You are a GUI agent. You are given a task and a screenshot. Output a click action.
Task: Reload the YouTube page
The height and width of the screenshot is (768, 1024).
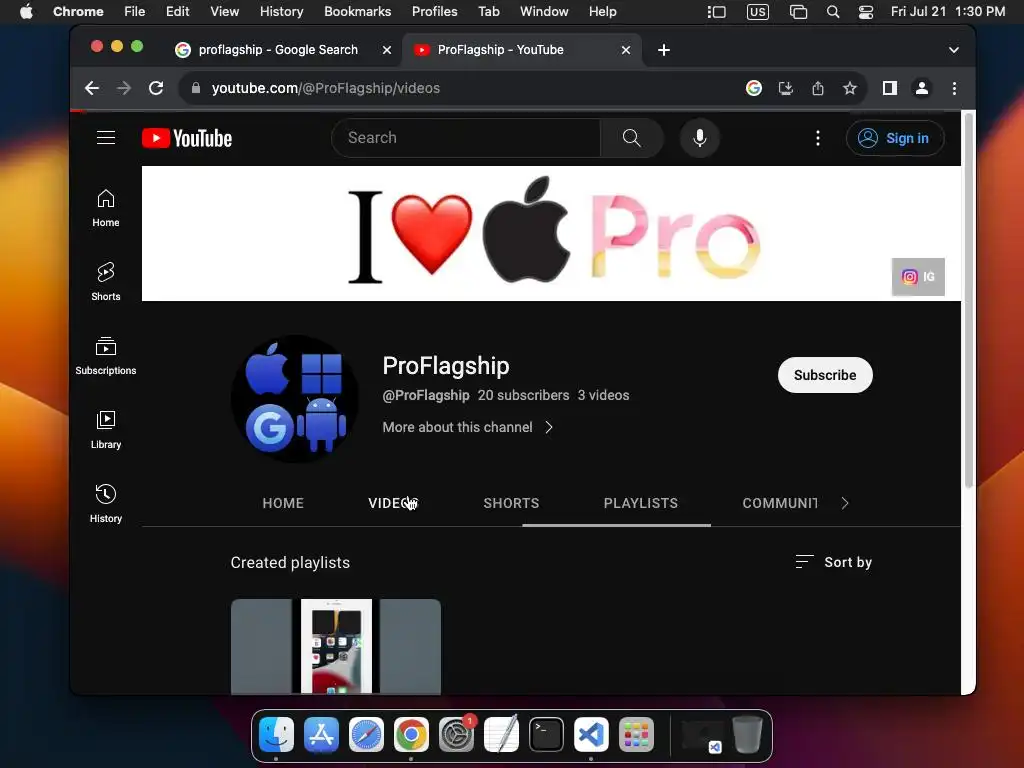pyautogui.click(x=156, y=88)
